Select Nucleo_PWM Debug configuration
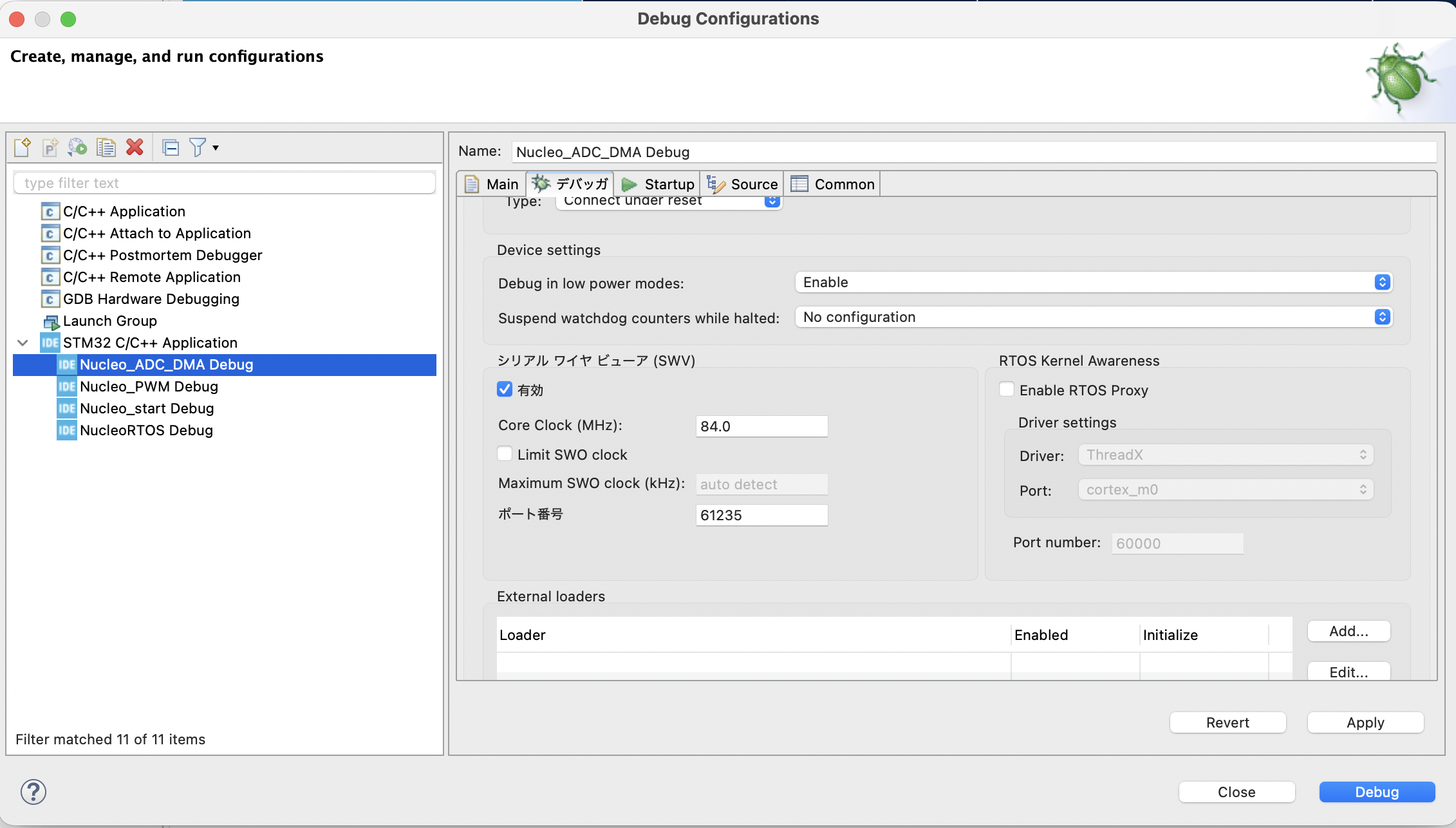Viewport: 1456px width, 828px height. click(149, 386)
